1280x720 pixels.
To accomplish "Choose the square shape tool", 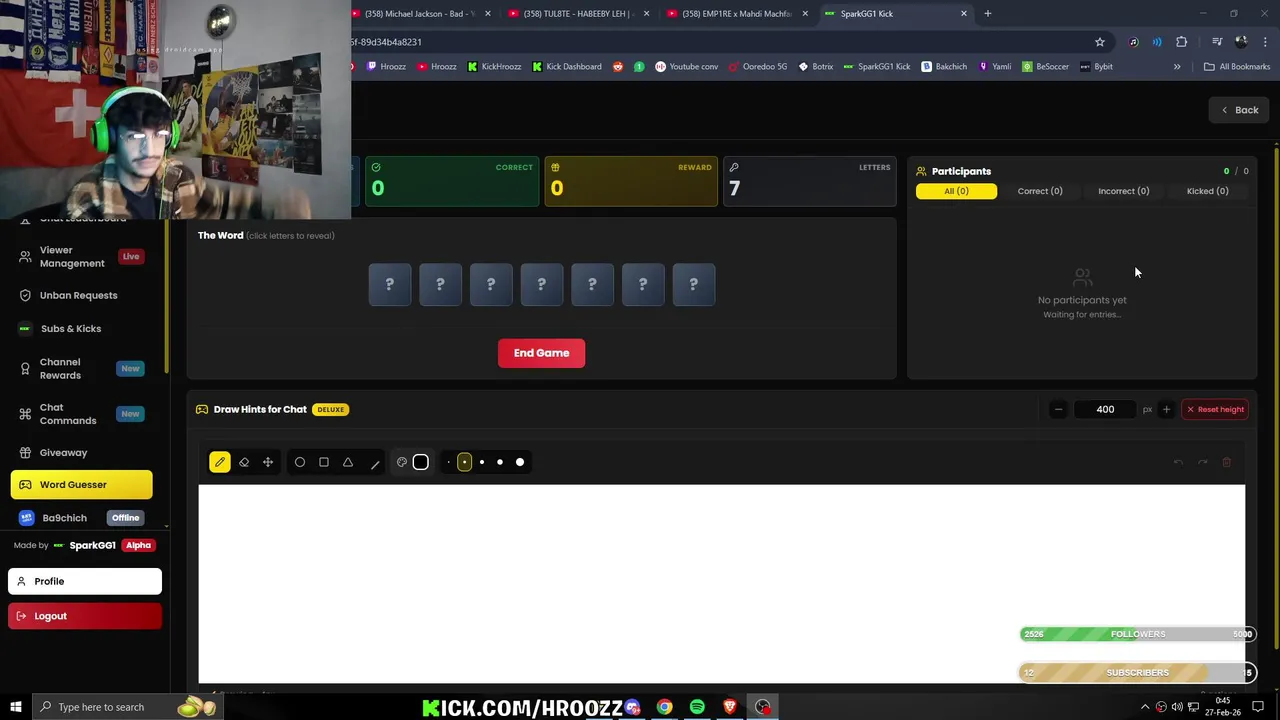I will click(x=324, y=462).
